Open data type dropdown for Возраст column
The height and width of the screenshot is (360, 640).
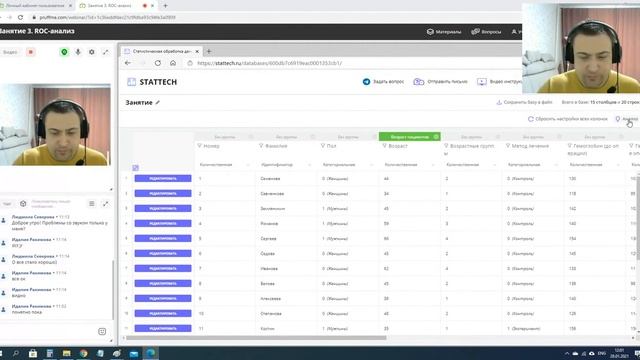coord(409,165)
